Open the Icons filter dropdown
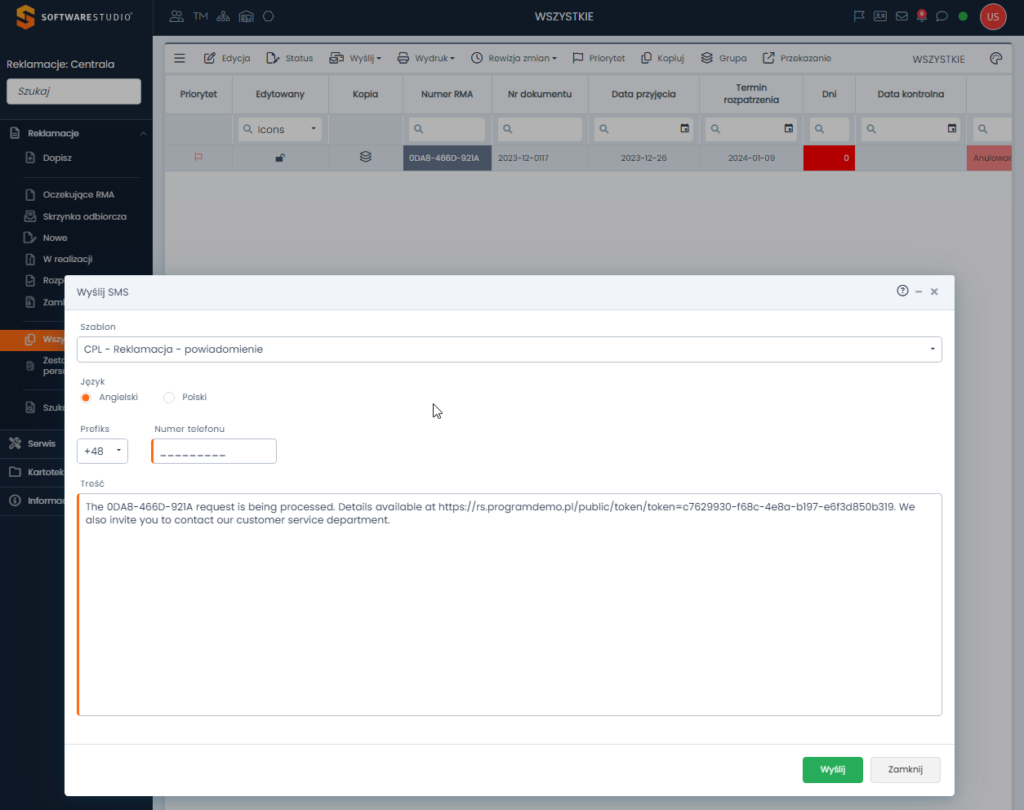This screenshot has width=1024, height=810. [281, 129]
